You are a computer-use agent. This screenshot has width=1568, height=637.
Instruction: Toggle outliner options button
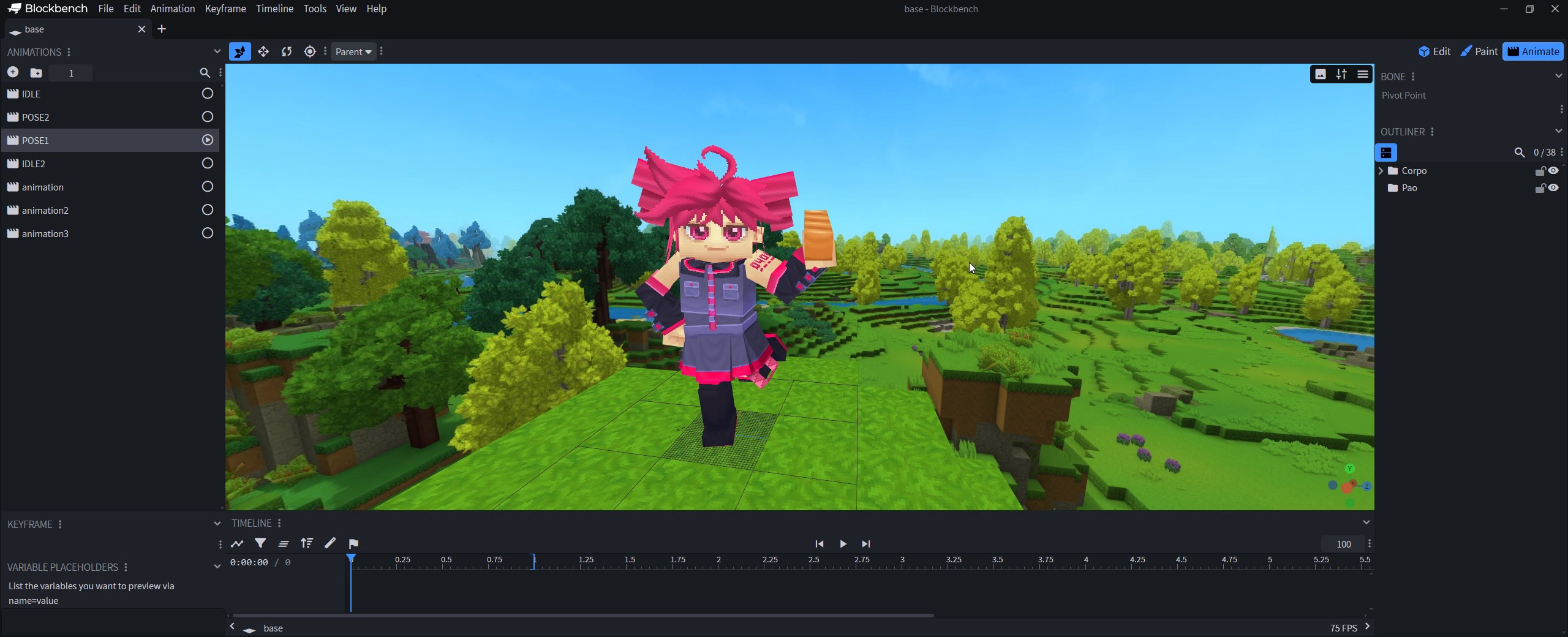1386,153
